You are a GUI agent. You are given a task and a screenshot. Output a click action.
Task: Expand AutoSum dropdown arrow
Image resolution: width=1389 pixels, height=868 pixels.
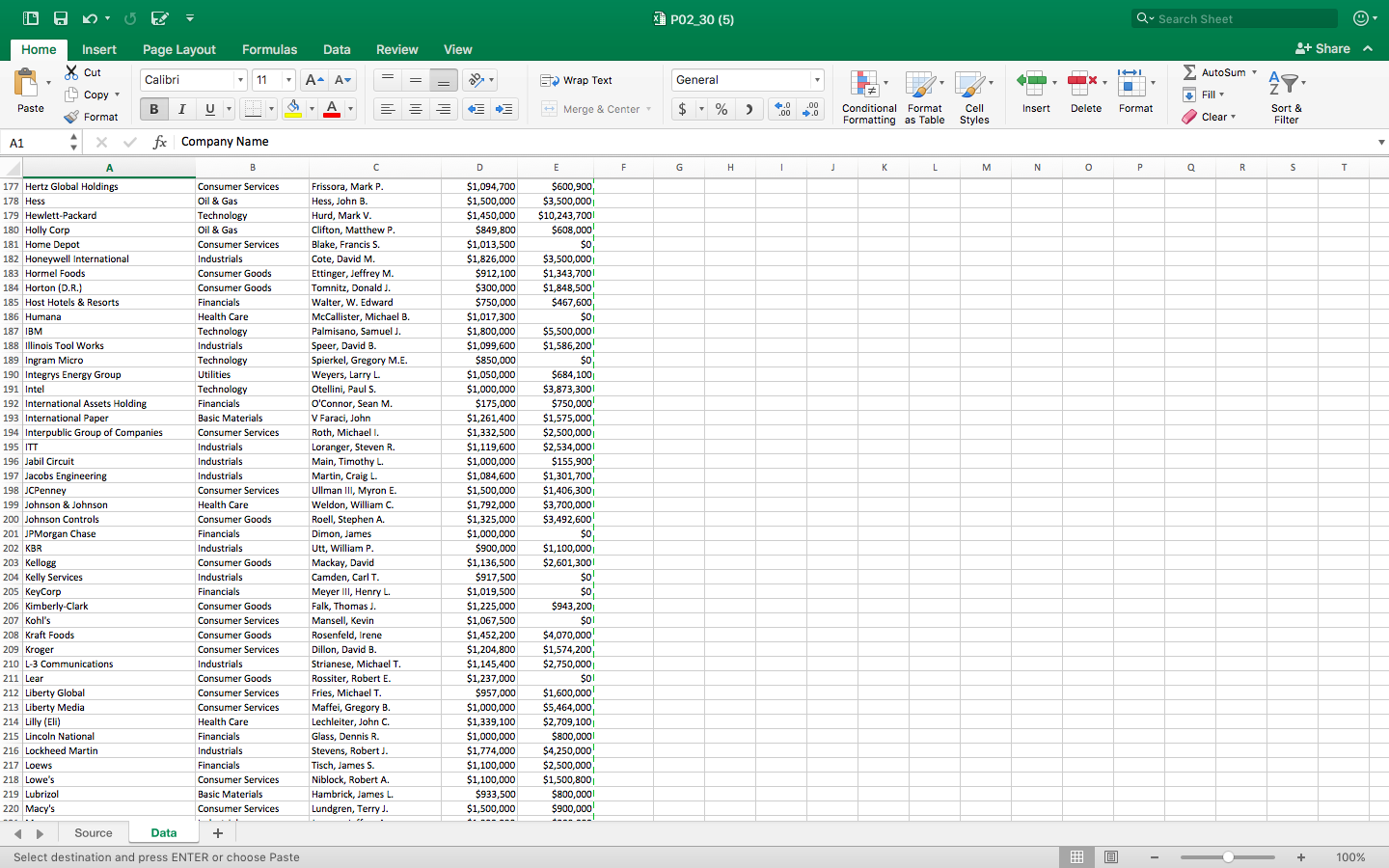(x=1254, y=72)
